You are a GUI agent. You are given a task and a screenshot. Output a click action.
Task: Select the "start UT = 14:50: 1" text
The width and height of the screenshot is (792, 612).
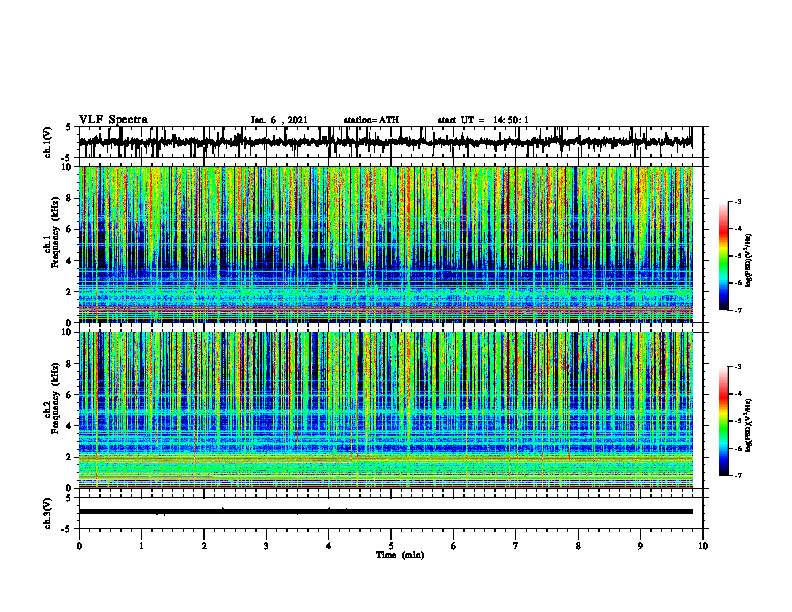click(x=483, y=120)
